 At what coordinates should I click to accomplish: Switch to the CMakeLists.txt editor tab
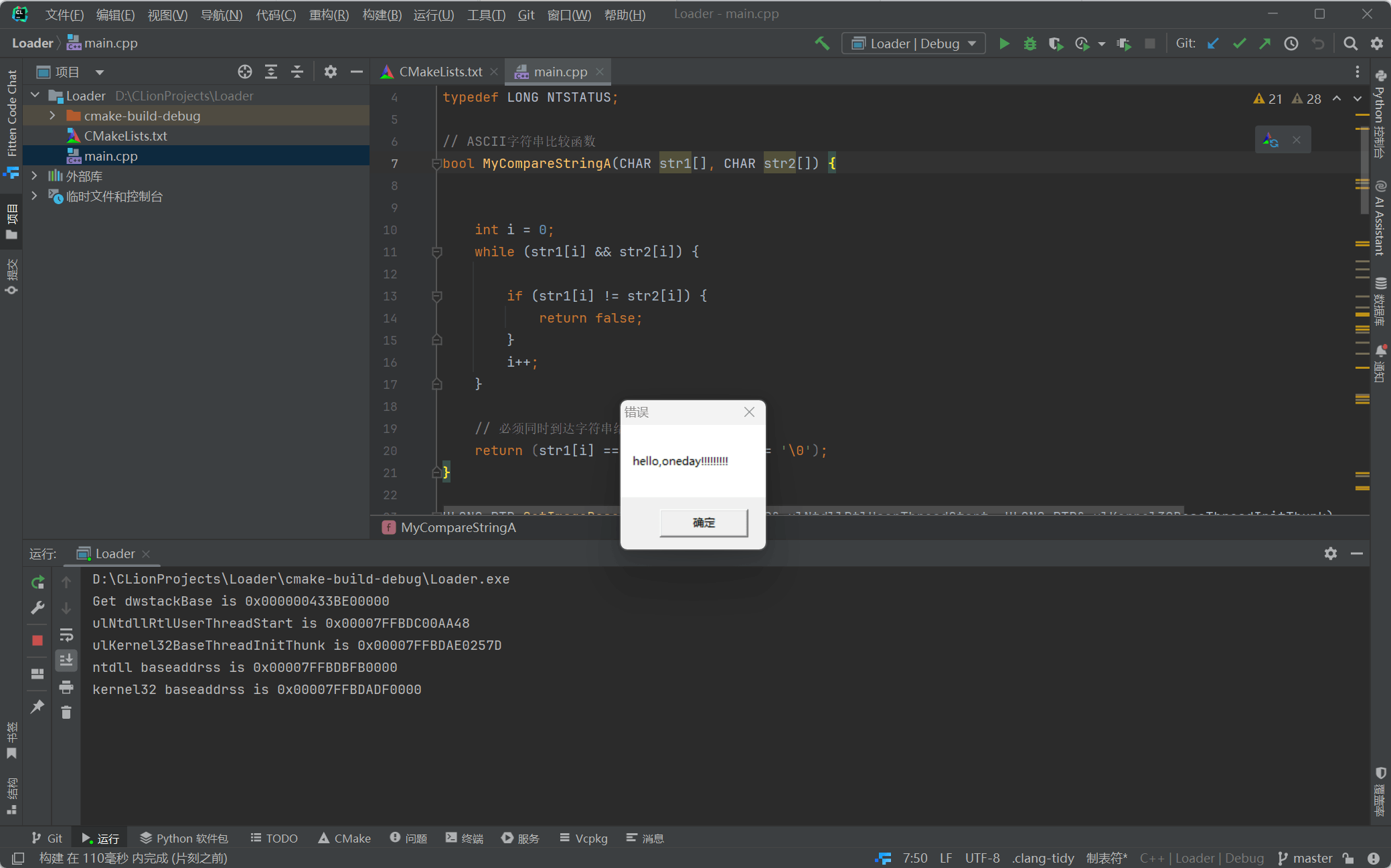coord(440,72)
